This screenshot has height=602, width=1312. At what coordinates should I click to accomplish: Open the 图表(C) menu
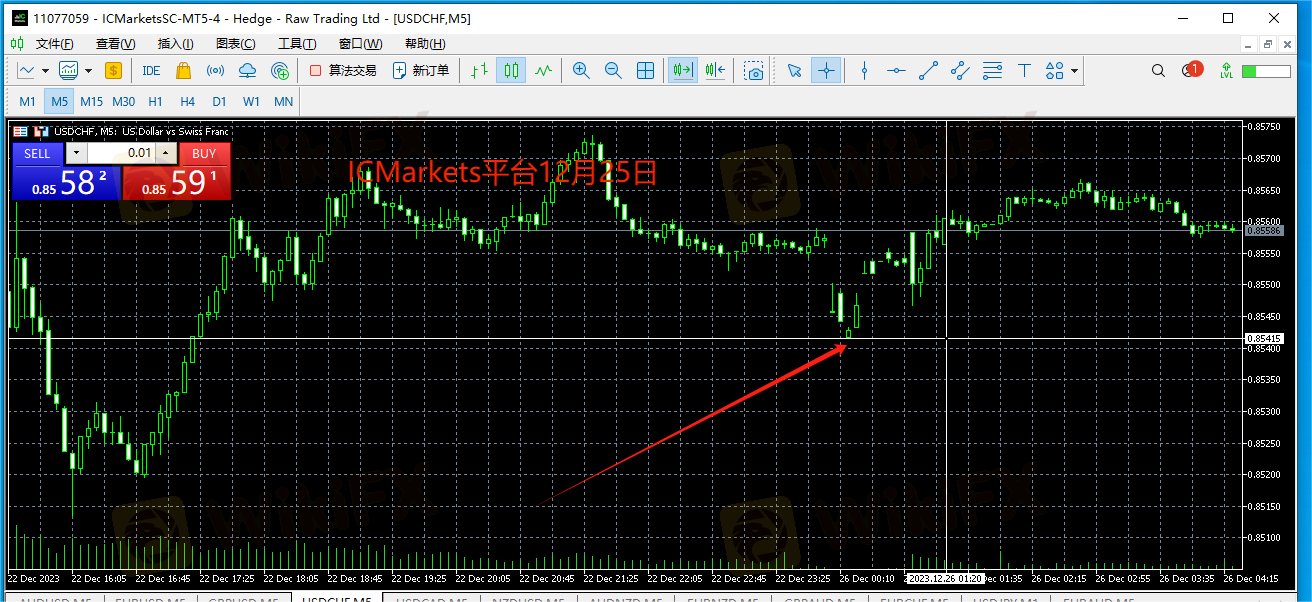coord(235,43)
